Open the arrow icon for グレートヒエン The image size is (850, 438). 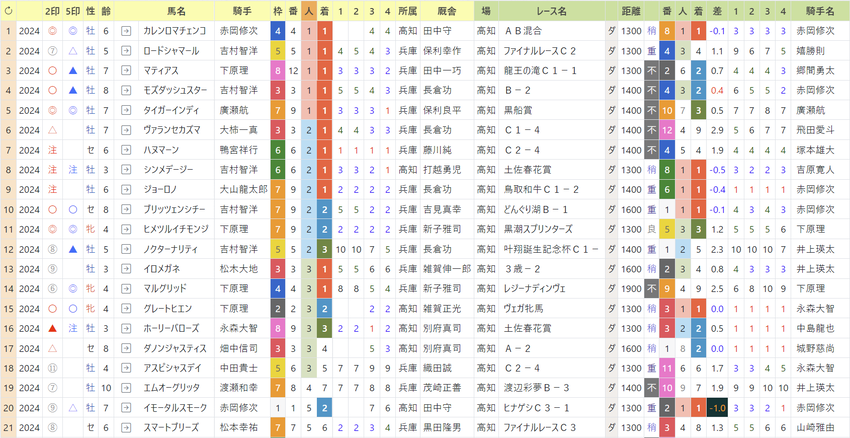(x=126, y=308)
